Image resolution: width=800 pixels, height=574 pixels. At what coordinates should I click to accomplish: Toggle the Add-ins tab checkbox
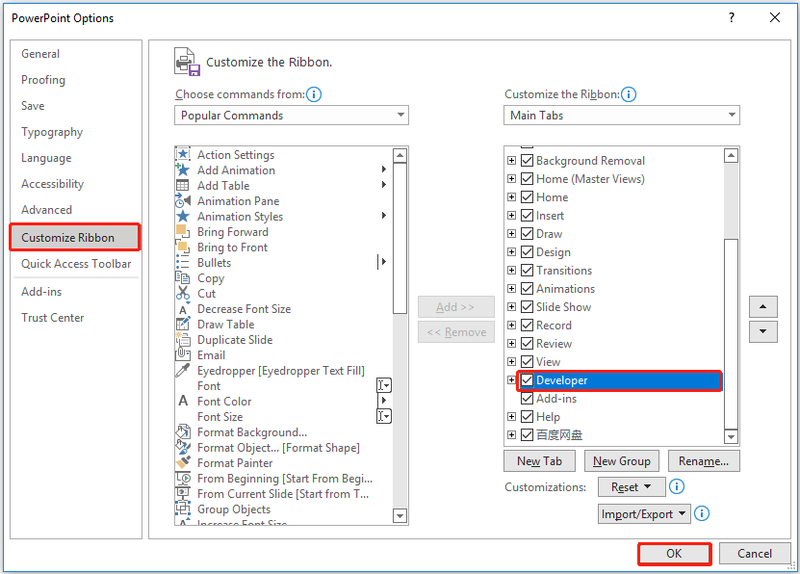click(x=527, y=398)
